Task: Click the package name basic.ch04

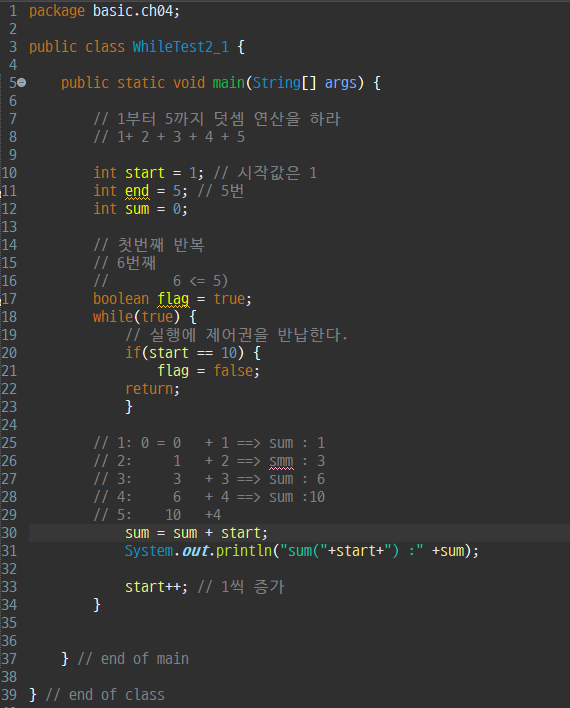Action: coord(136,11)
